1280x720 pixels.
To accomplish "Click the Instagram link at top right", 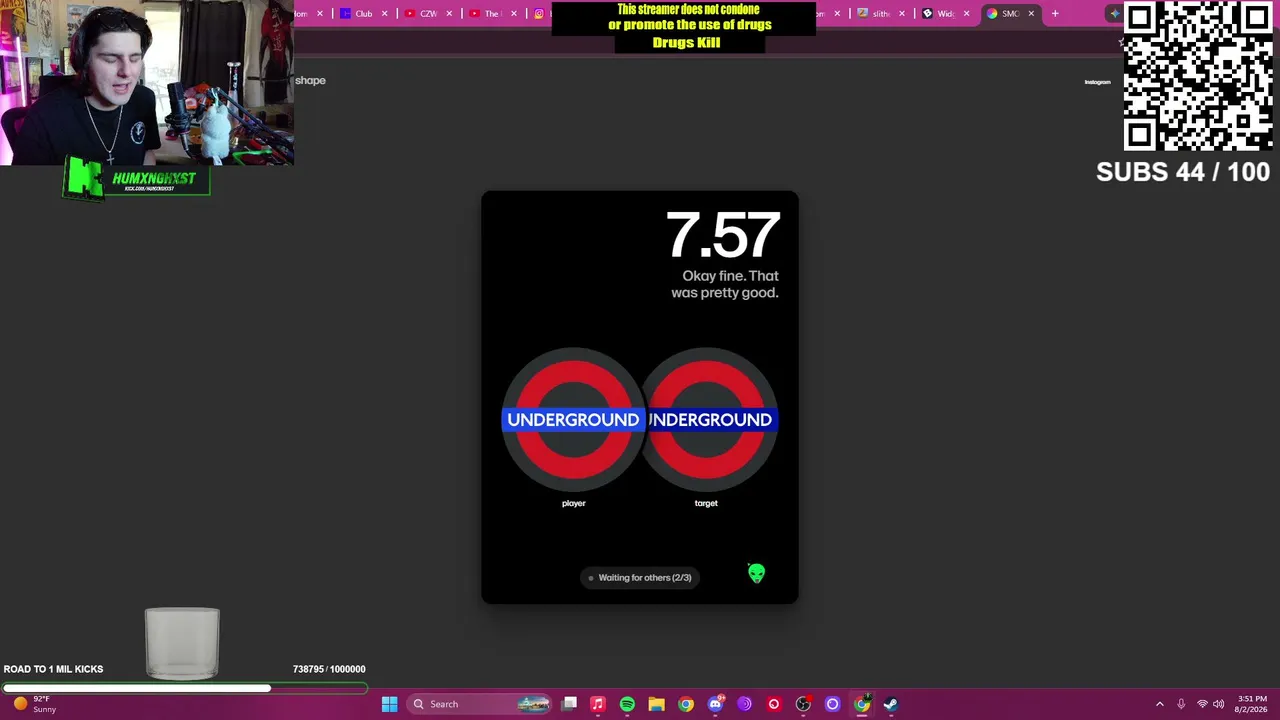I will coord(1097,82).
